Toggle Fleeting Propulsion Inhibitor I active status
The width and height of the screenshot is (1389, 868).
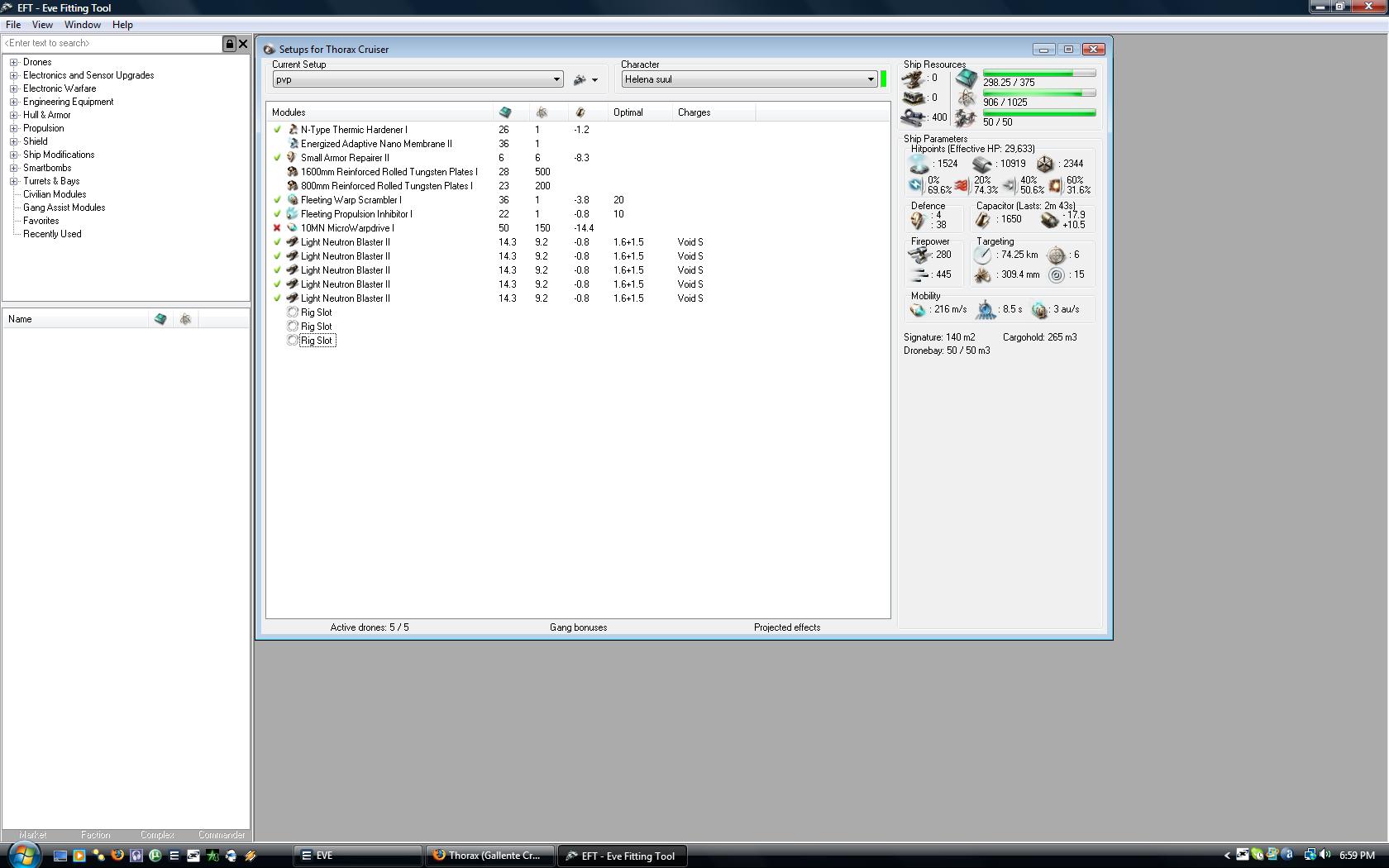pos(278,214)
